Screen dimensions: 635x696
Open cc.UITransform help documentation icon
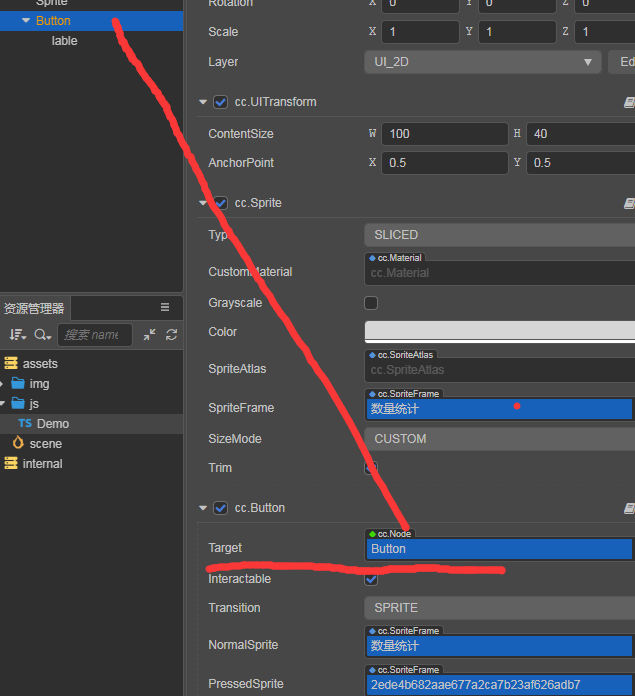pyautogui.click(x=629, y=102)
